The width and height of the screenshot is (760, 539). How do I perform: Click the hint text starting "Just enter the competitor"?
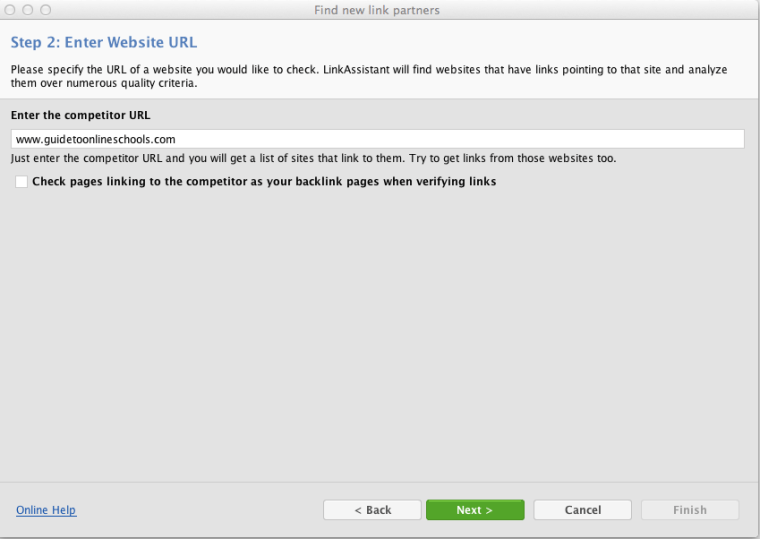click(x=314, y=159)
